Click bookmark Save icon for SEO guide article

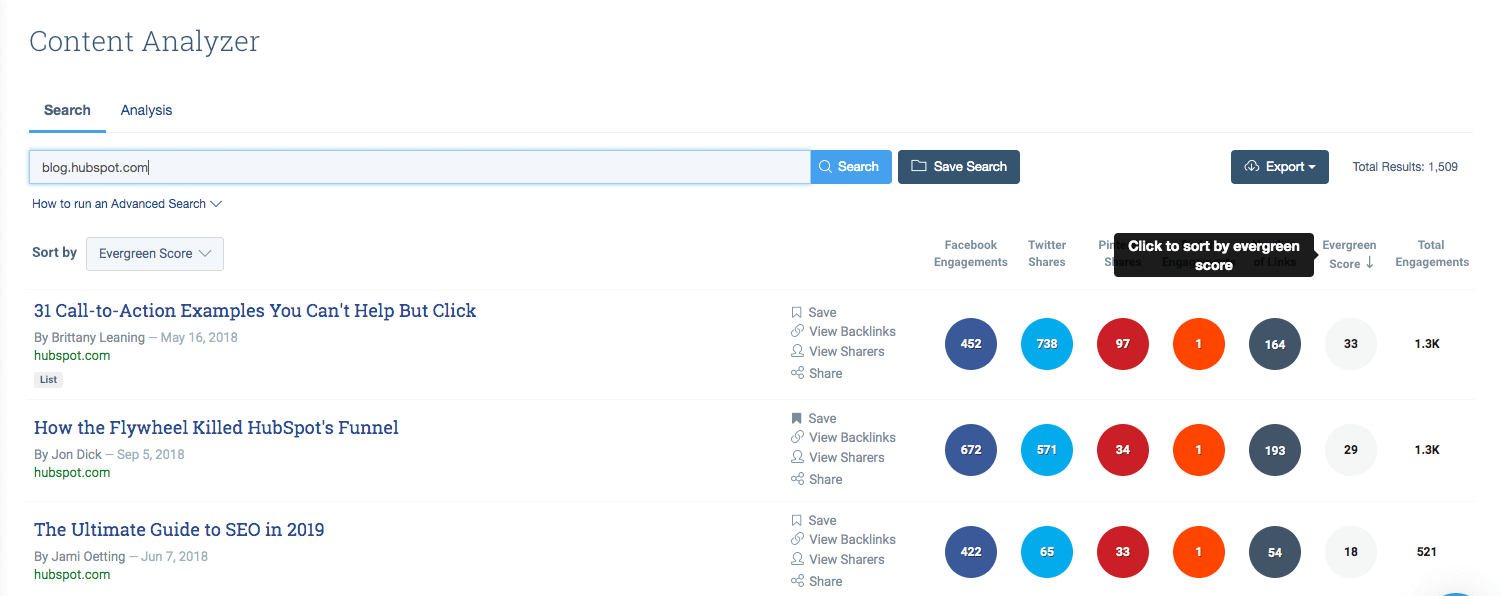[797, 520]
